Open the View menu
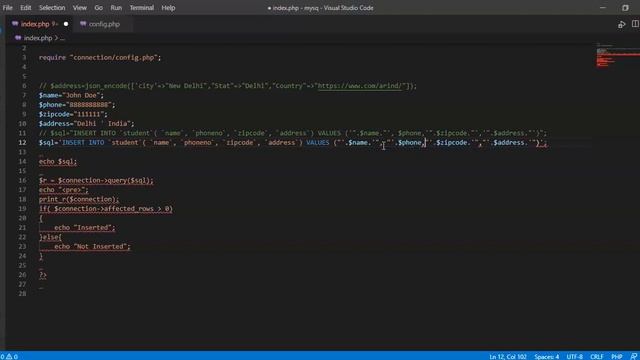Viewport: 640px width, 360px height. [79, 8]
